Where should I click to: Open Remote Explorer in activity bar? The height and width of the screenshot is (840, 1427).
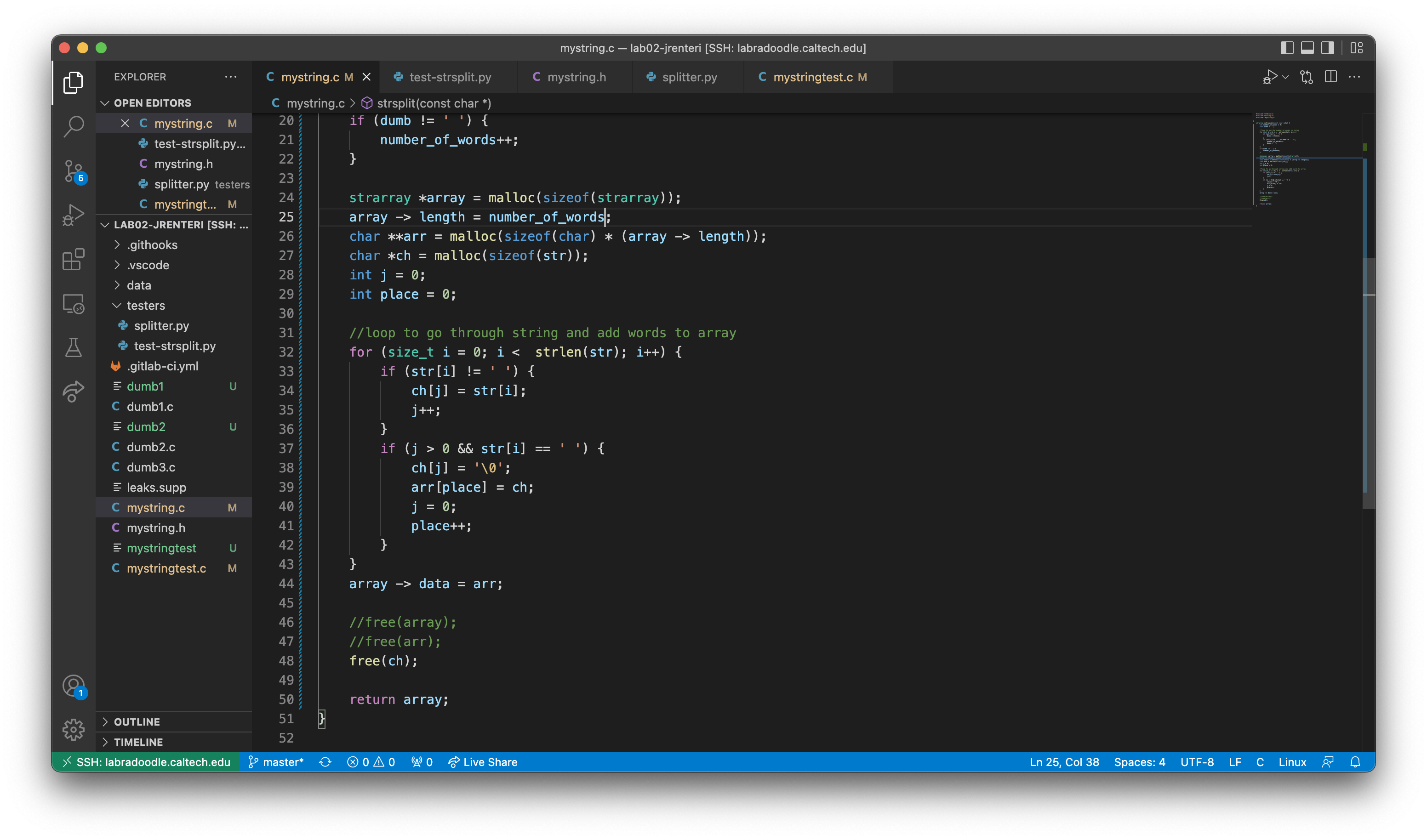[74, 304]
